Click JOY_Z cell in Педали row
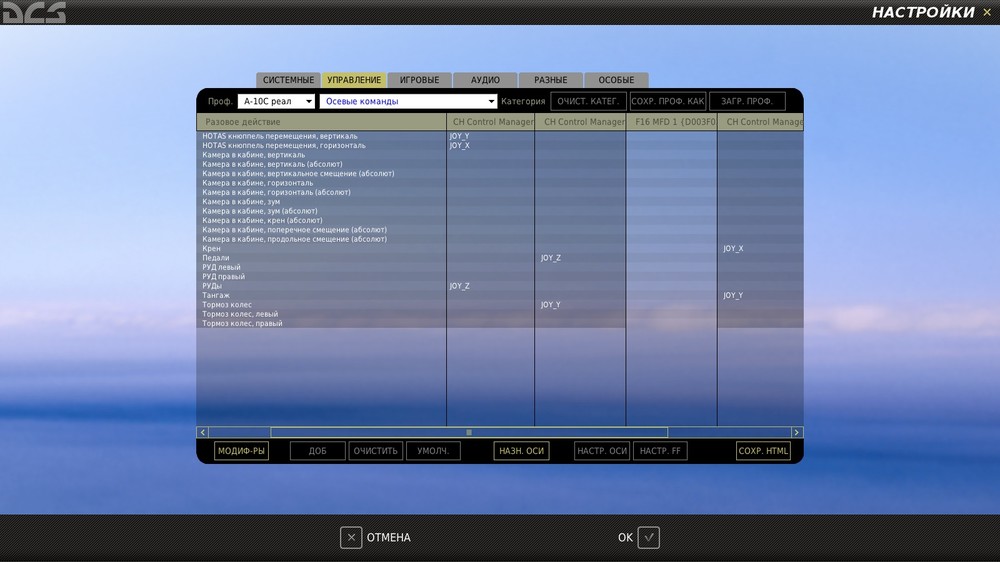This screenshot has width=1000, height=562. tap(580, 258)
